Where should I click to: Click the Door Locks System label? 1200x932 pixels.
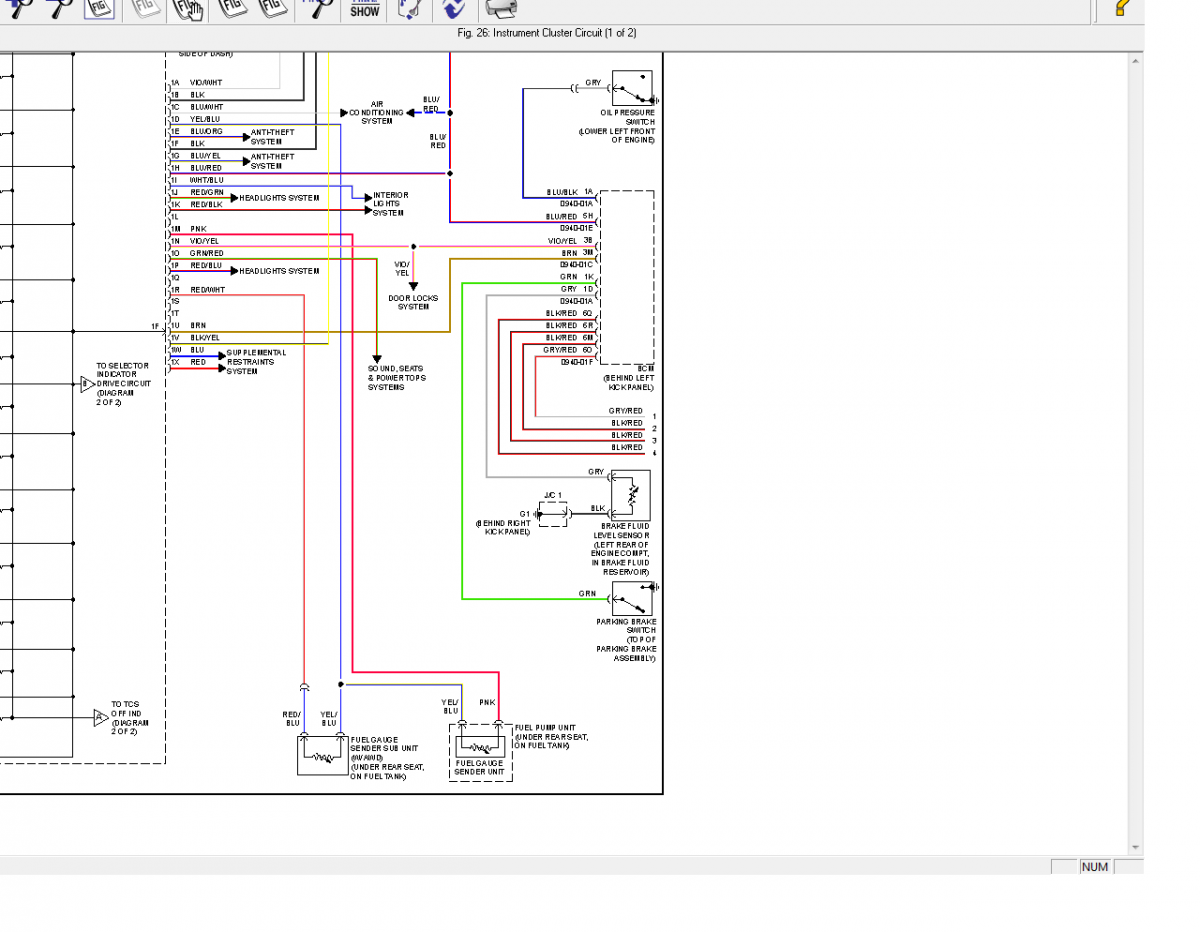[413, 302]
